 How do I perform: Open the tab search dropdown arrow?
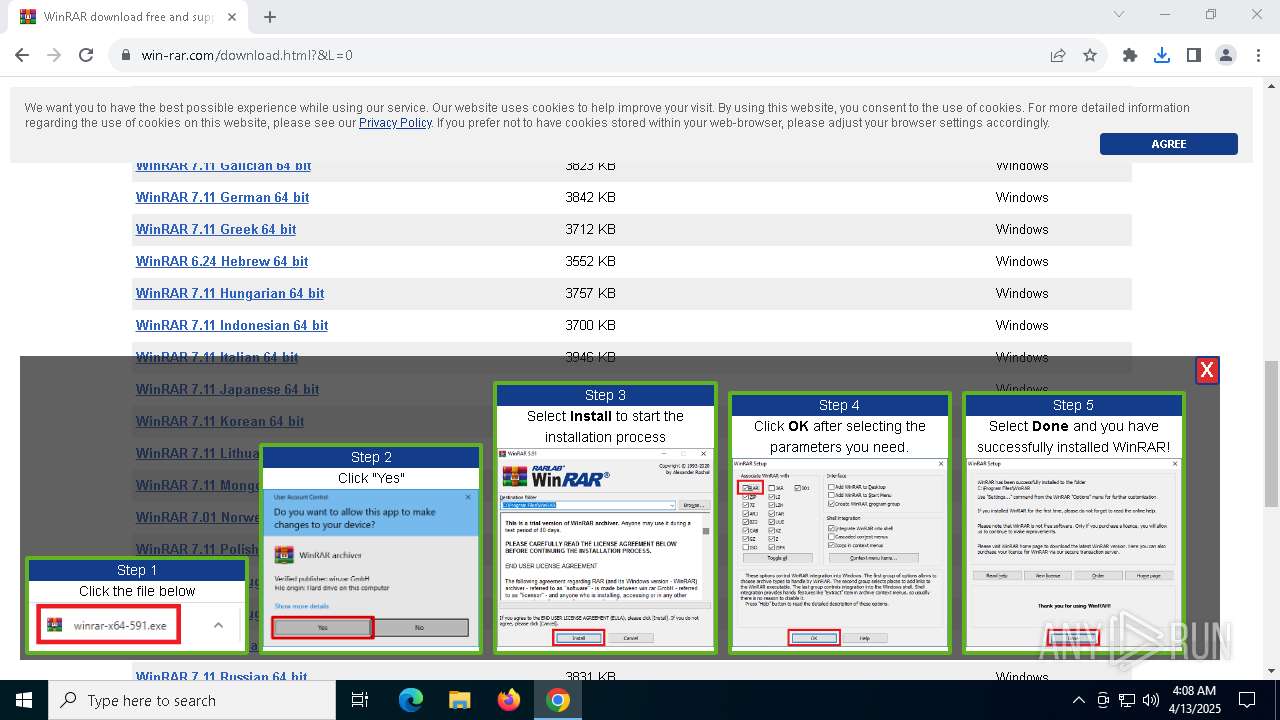[1119, 15]
